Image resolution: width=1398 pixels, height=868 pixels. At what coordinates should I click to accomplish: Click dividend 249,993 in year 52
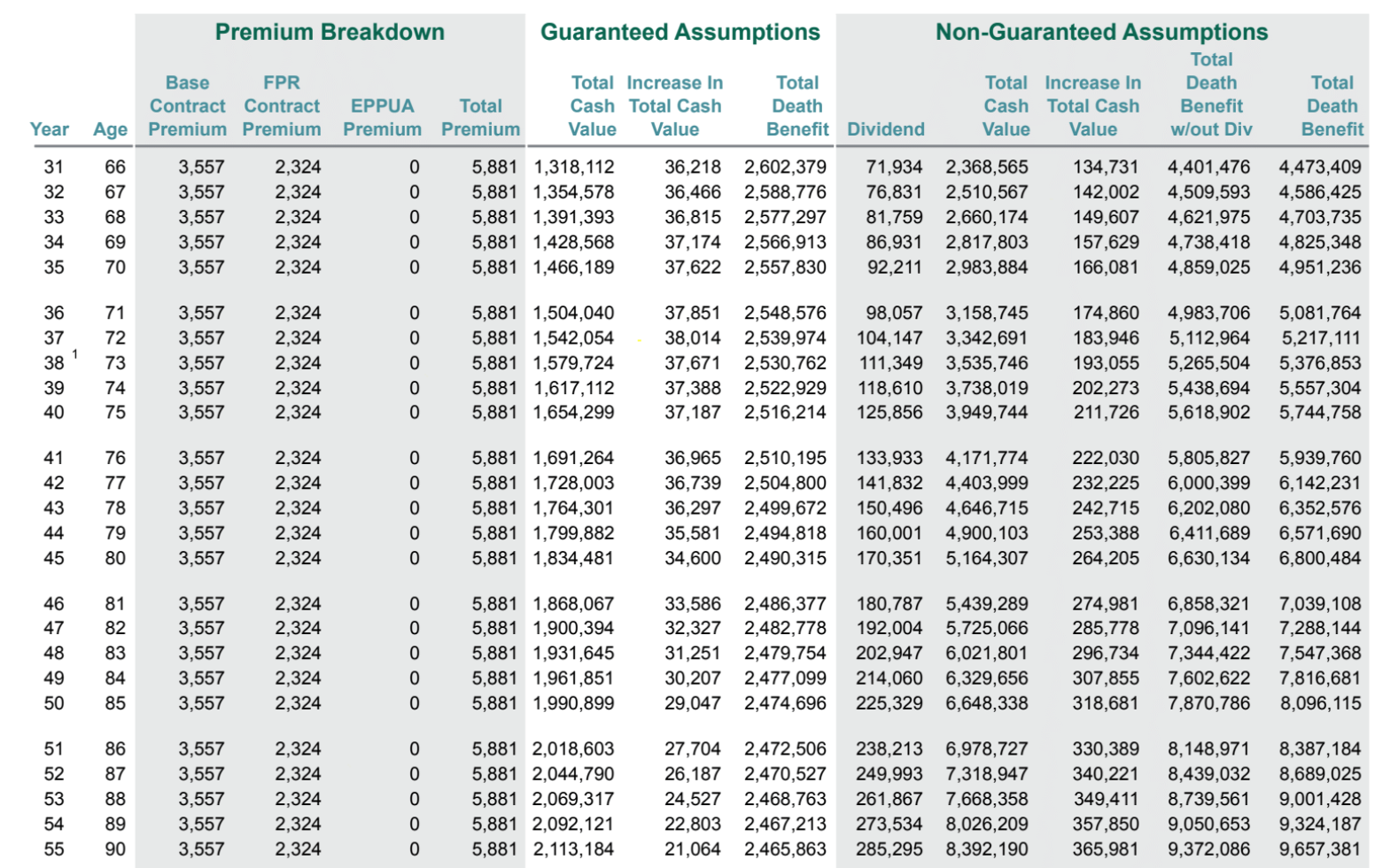point(889,774)
